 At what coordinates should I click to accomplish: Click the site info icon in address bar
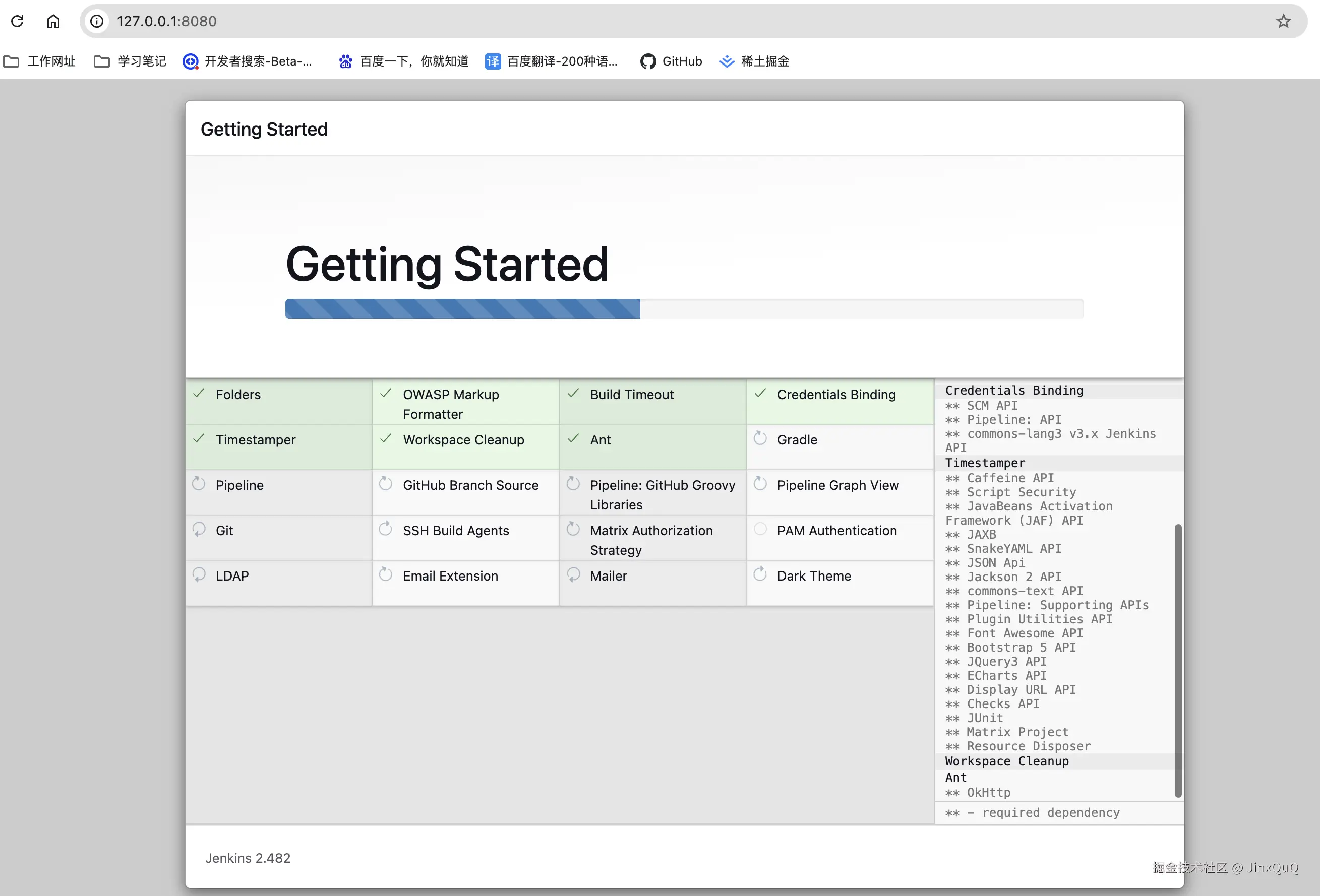(97, 21)
